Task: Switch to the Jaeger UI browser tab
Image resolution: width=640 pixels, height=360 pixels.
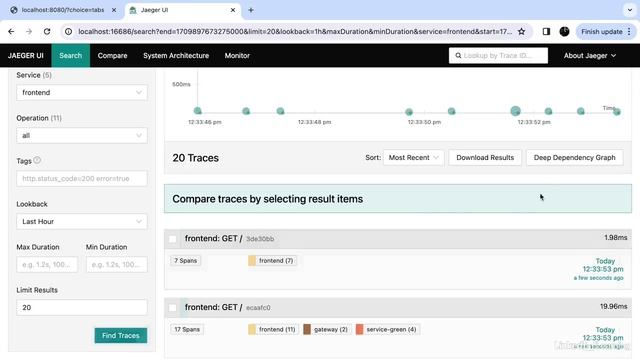Action: click(183, 10)
